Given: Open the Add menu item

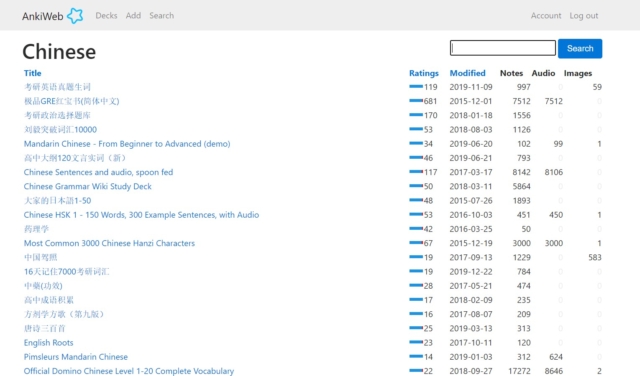Looking at the screenshot, I should click(x=133, y=16).
